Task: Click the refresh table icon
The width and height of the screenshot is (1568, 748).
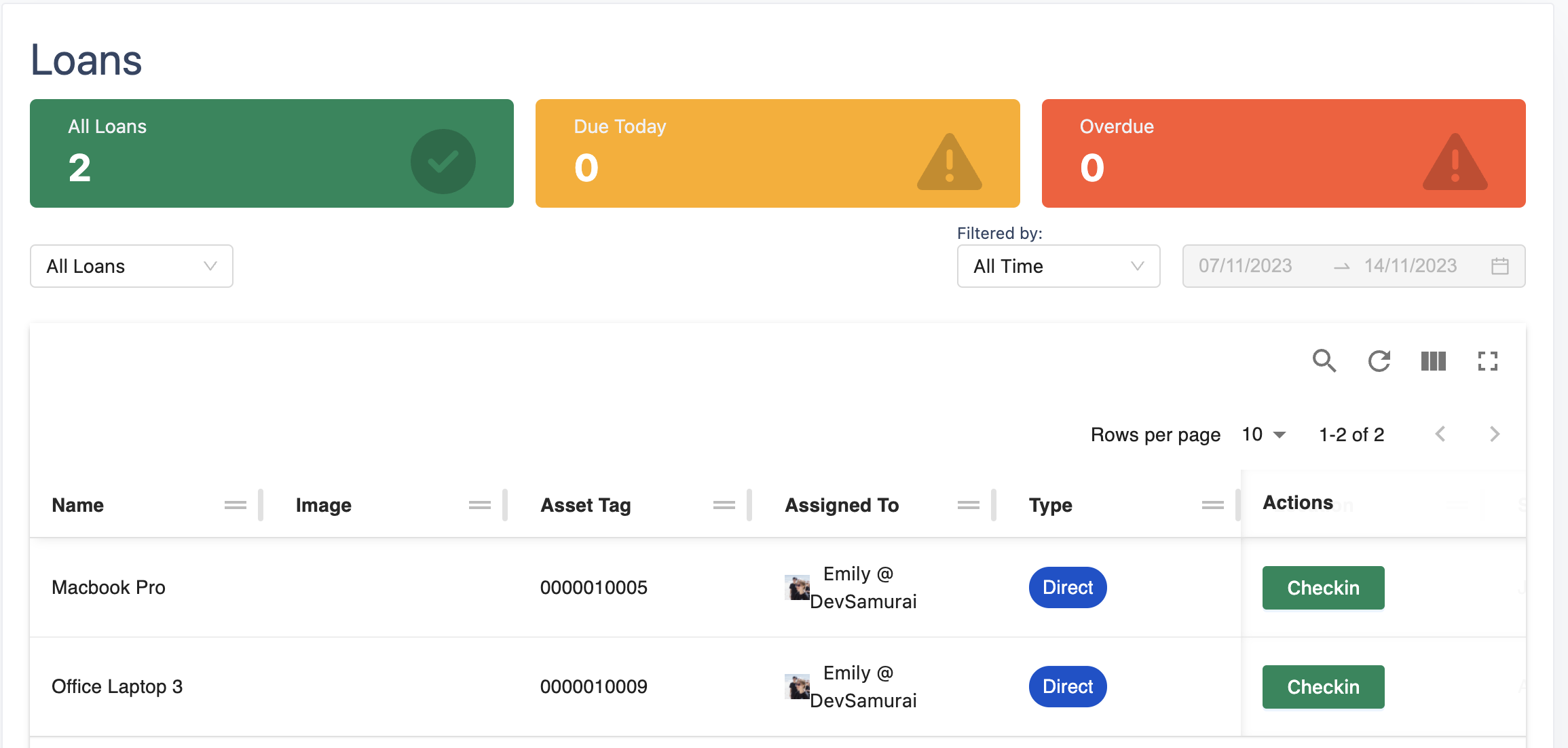Action: click(x=1379, y=361)
